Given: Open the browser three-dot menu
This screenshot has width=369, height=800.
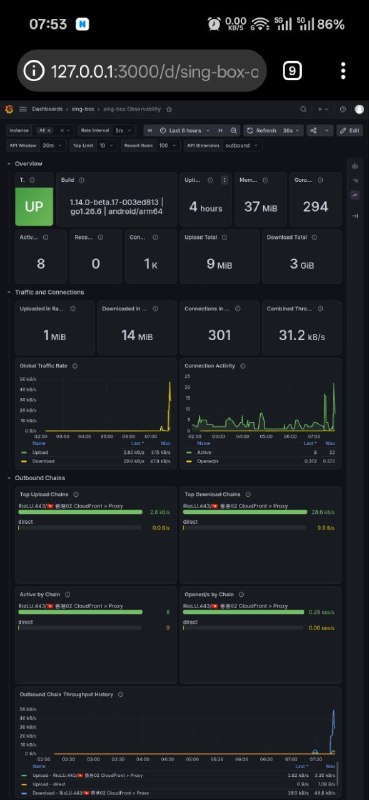Looking at the screenshot, I should click(x=343, y=71).
